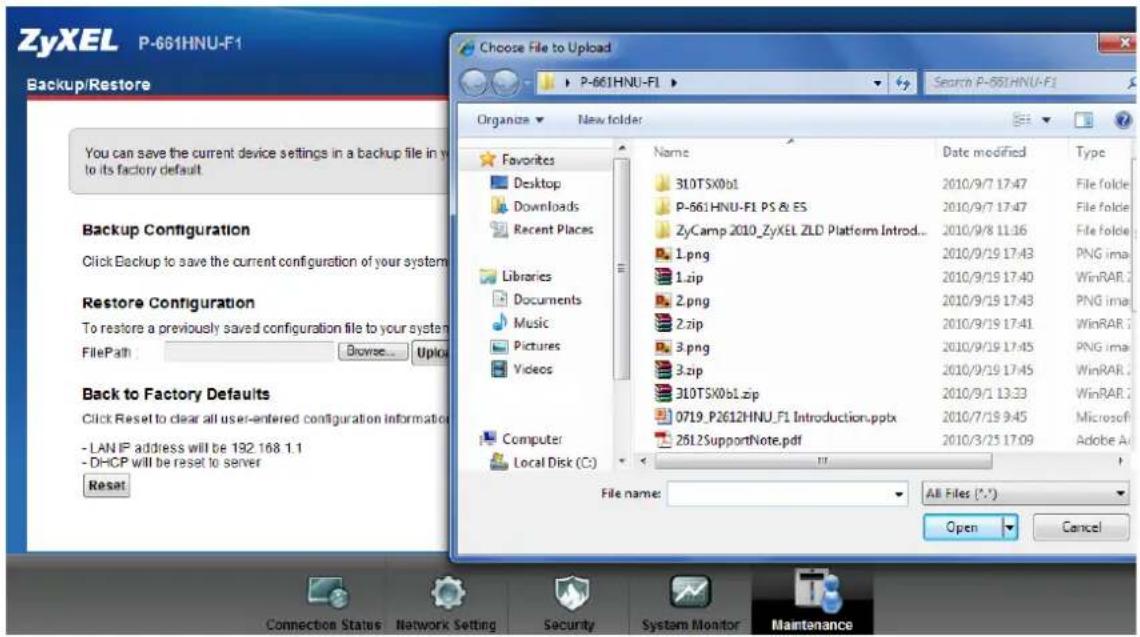This screenshot has height=637, width=1140.
Task: Open the address bar history dropdown
Action: [x=878, y=83]
